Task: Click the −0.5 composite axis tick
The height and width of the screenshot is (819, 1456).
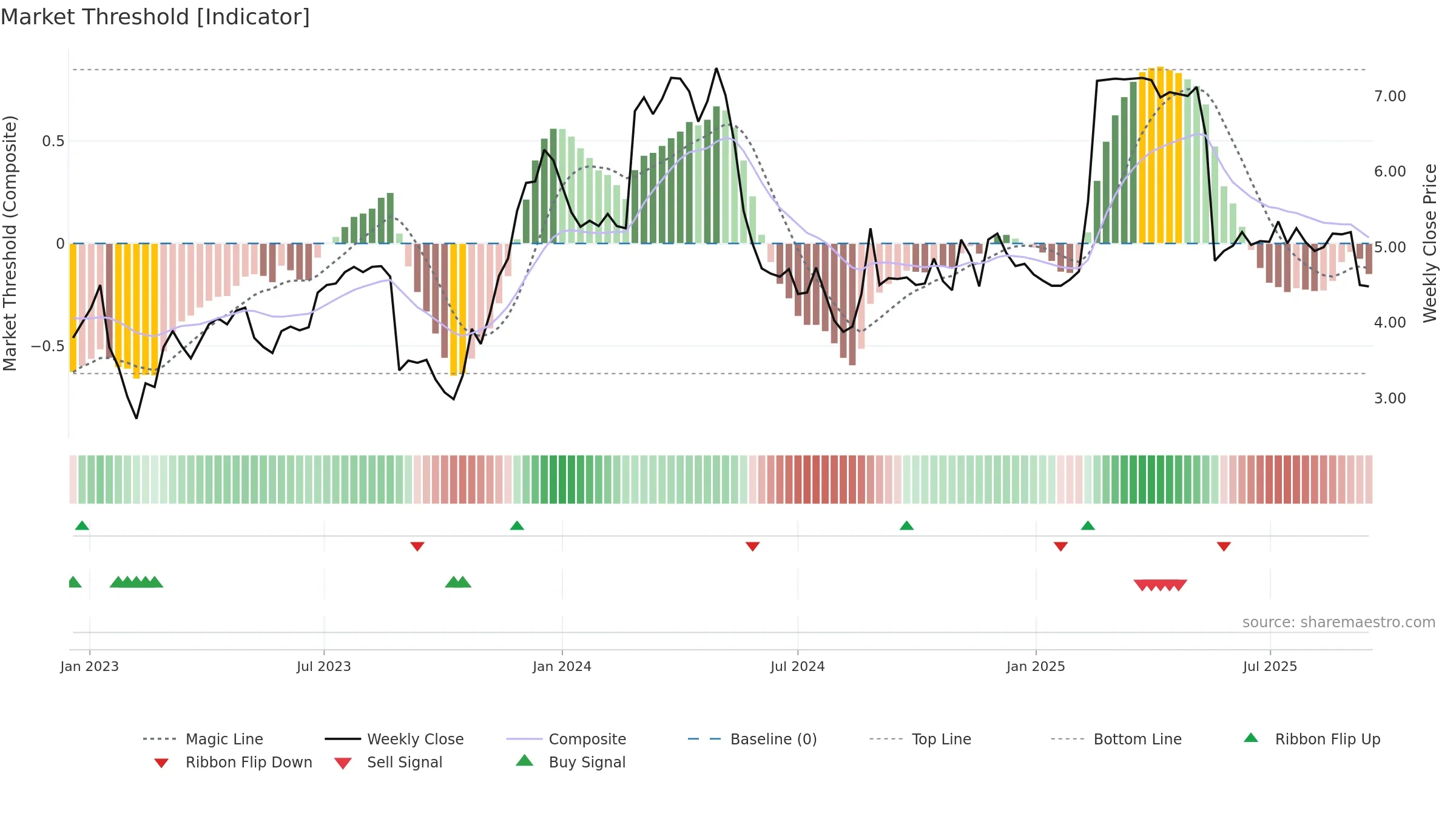Action: (x=48, y=346)
